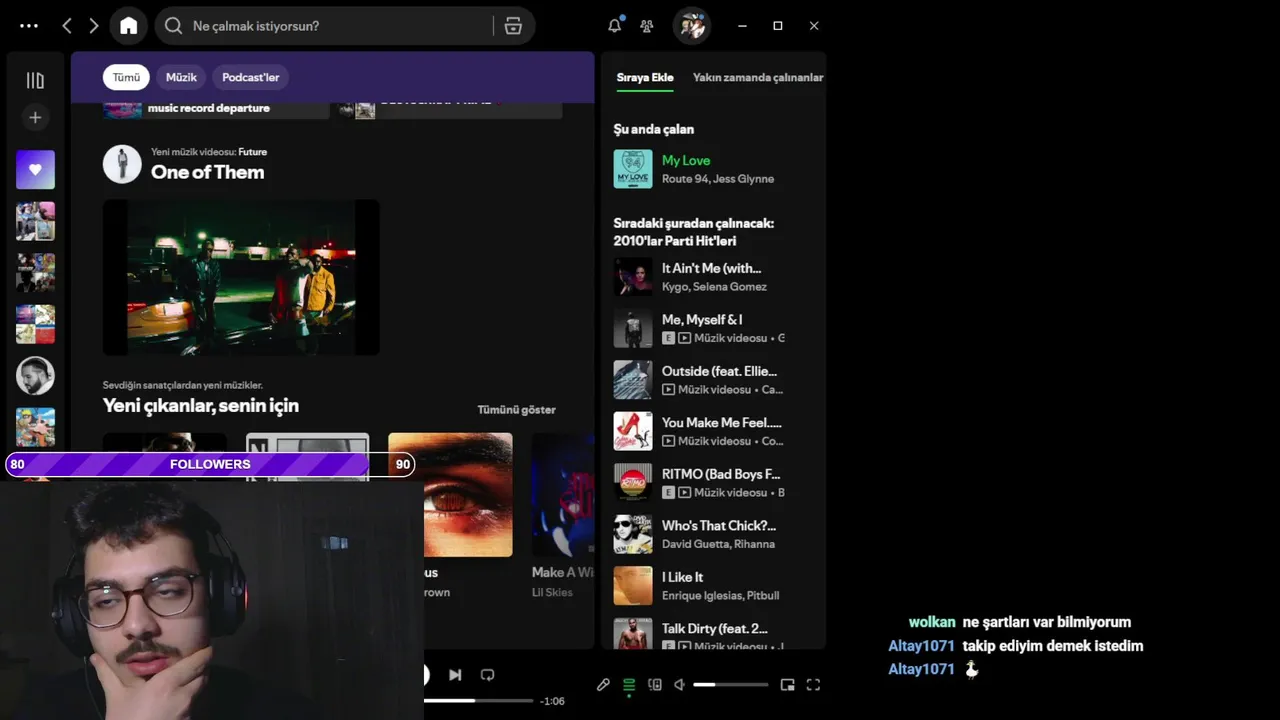Mute with the speaker icon
Image resolution: width=1280 pixels, height=720 pixels.
coord(680,685)
